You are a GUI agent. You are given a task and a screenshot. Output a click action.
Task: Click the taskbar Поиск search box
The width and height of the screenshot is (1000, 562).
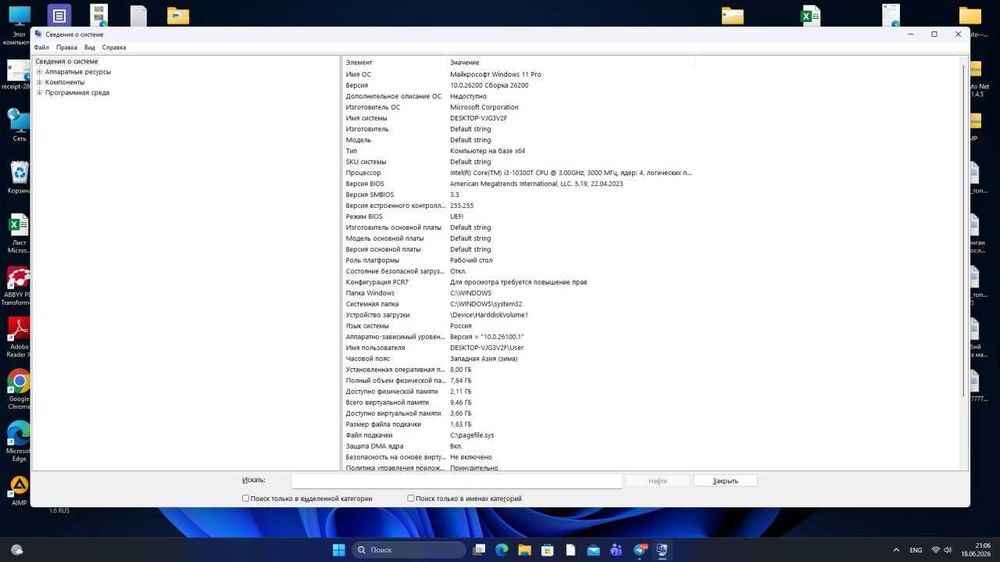(409, 550)
